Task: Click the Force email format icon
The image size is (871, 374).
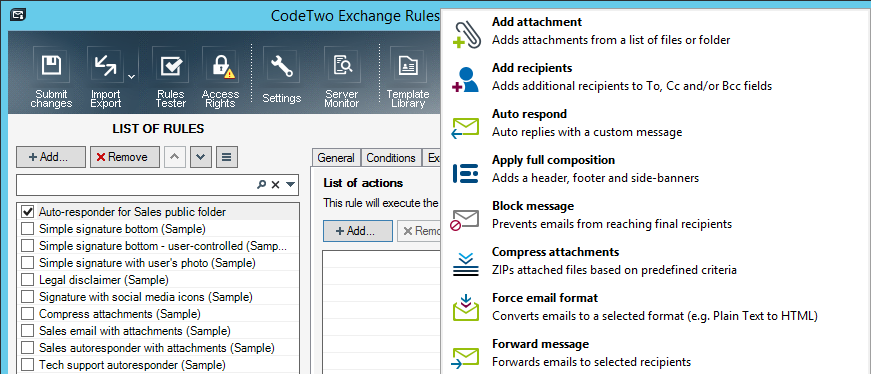Action: click(x=465, y=308)
